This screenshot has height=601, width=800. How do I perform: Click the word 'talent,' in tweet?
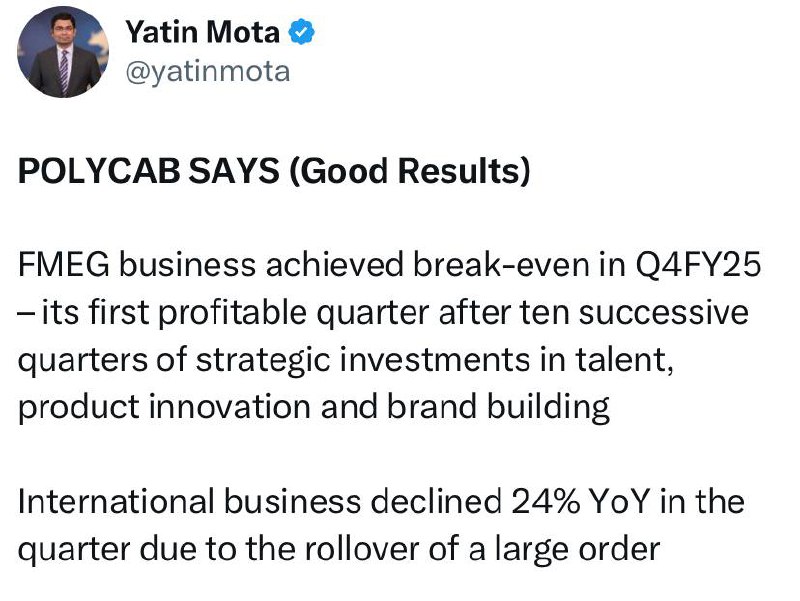pyautogui.click(x=625, y=360)
